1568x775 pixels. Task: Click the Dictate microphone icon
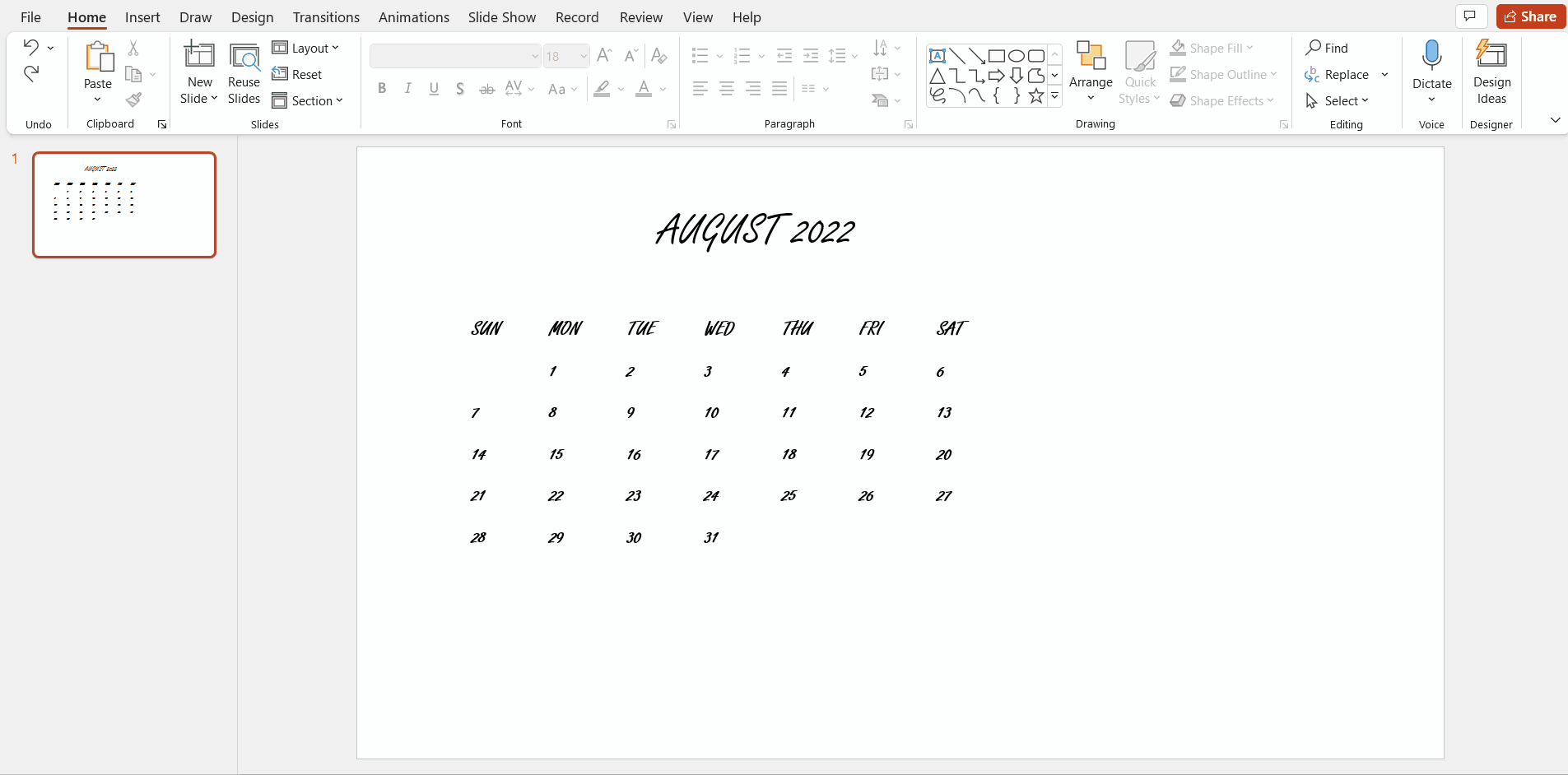1431,58
